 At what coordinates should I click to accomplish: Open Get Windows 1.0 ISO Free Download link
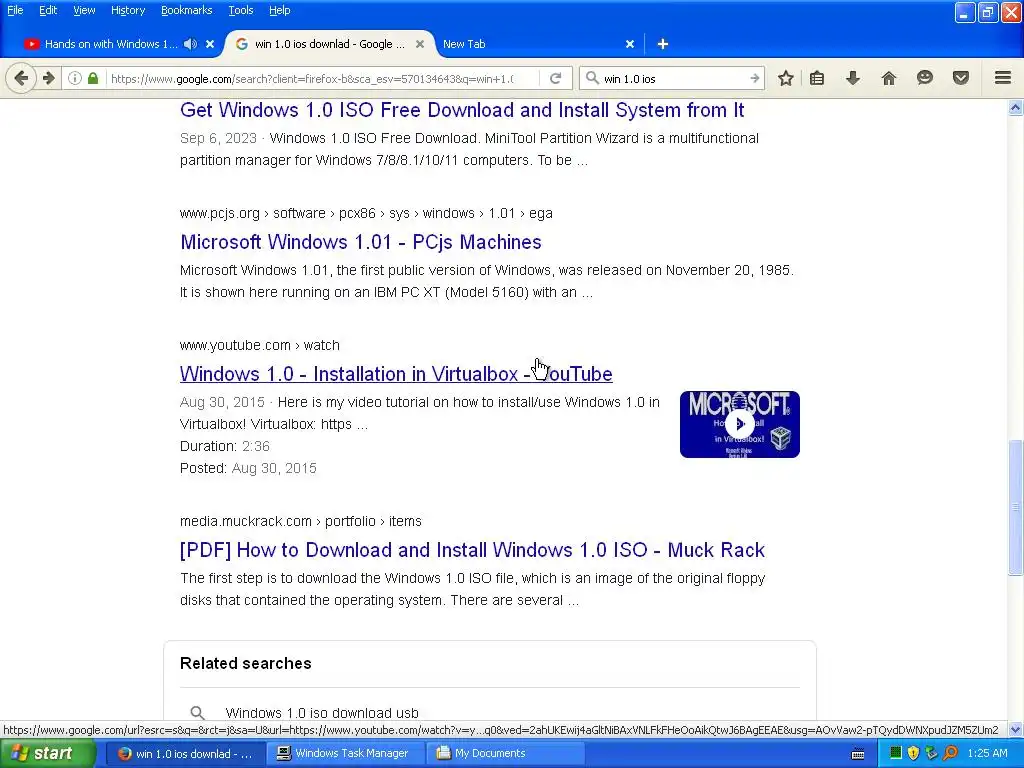click(462, 110)
